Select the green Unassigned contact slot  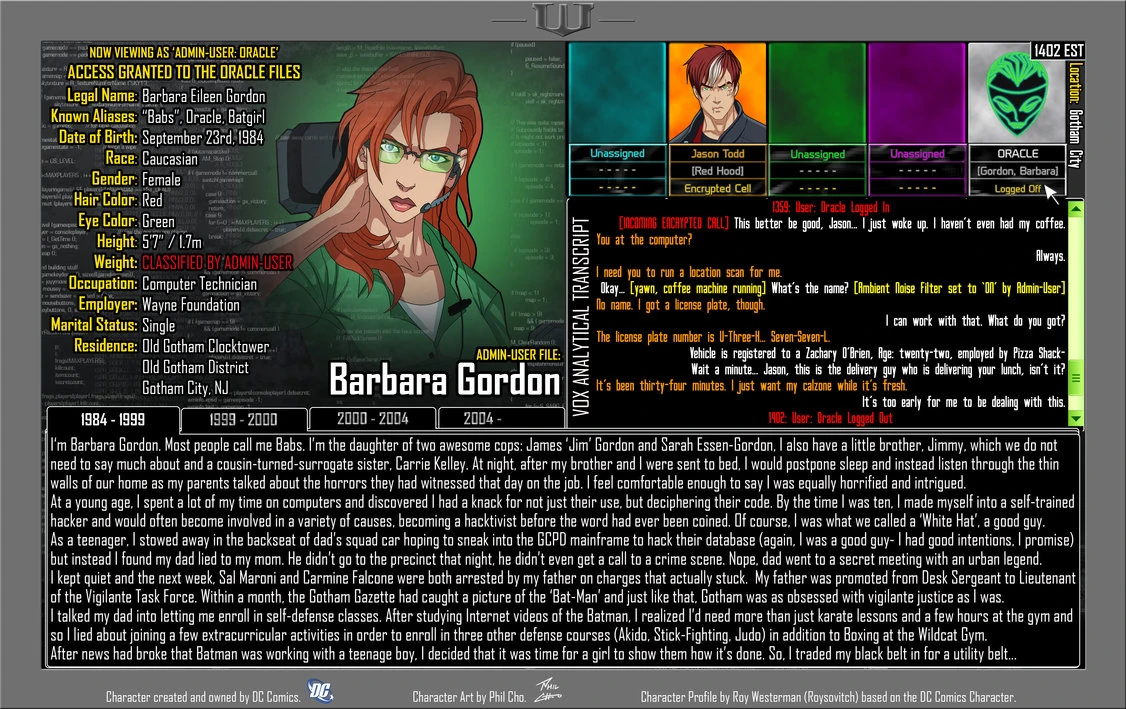coord(818,93)
